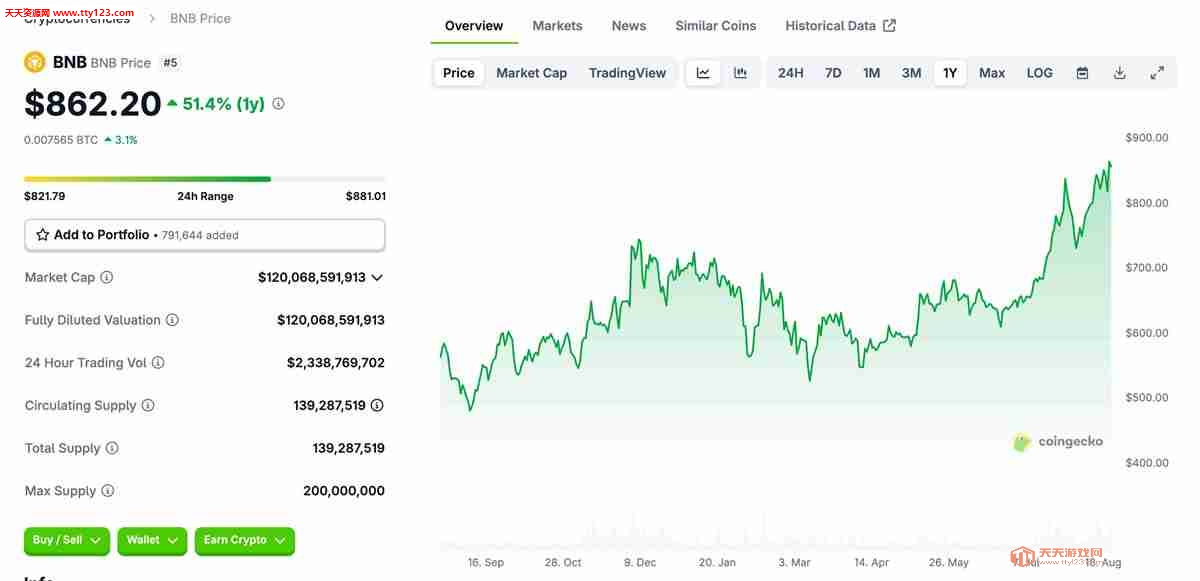1200x581 pixels.
Task: Click the 14. Apr x-axis label
Action: click(x=872, y=563)
